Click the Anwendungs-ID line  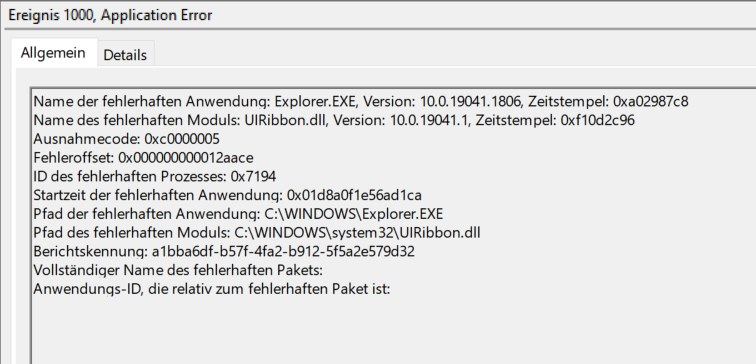click(212, 289)
